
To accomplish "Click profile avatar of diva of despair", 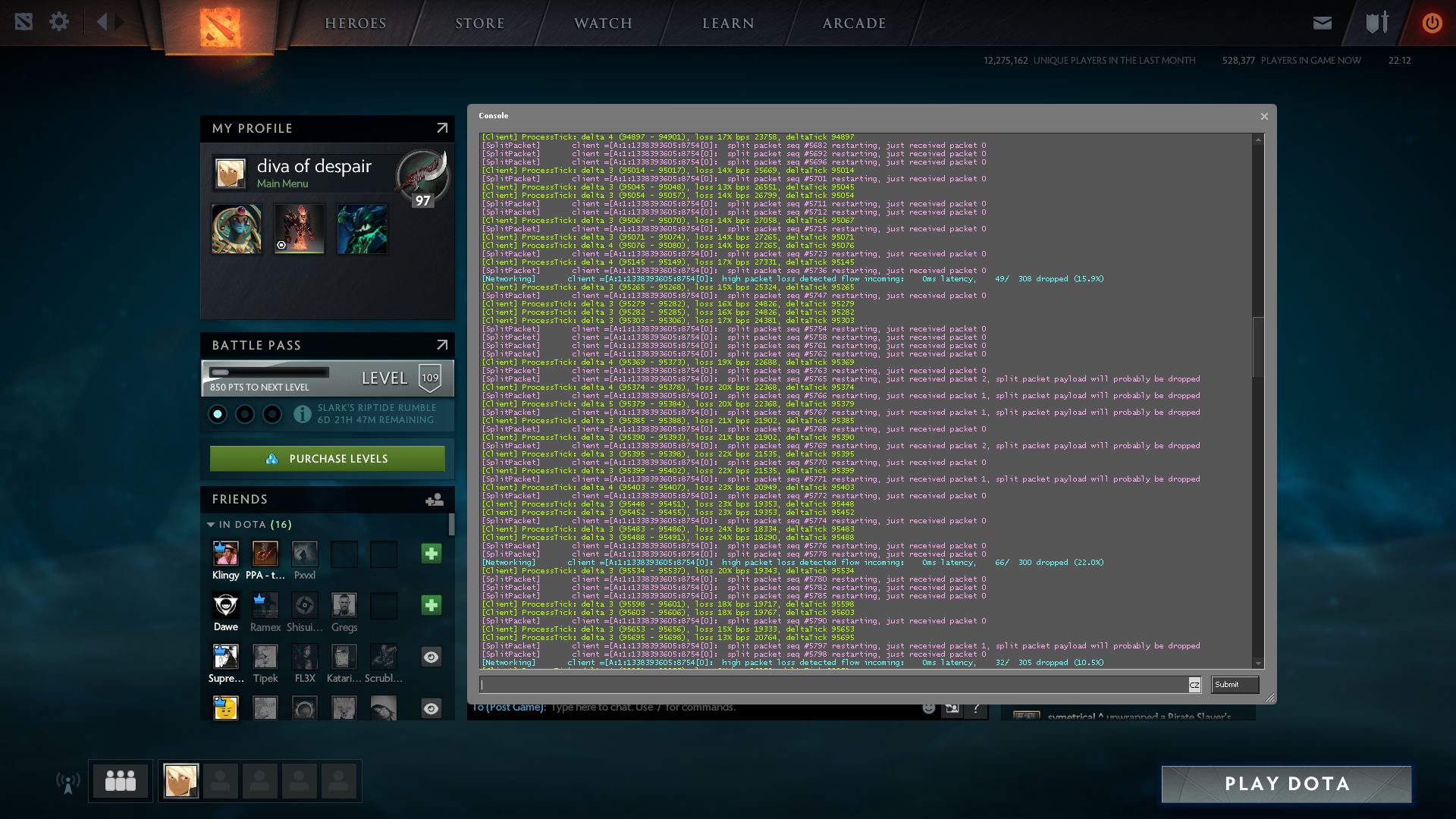I will tap(231, 174).
